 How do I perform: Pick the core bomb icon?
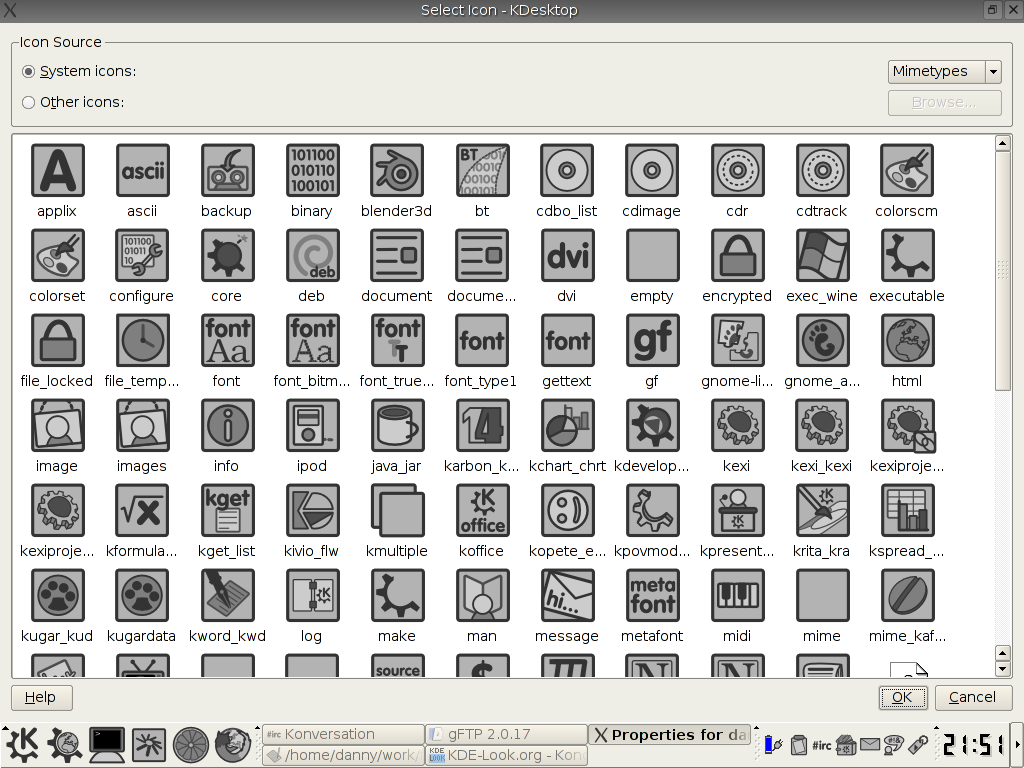(x=227, y=255)
